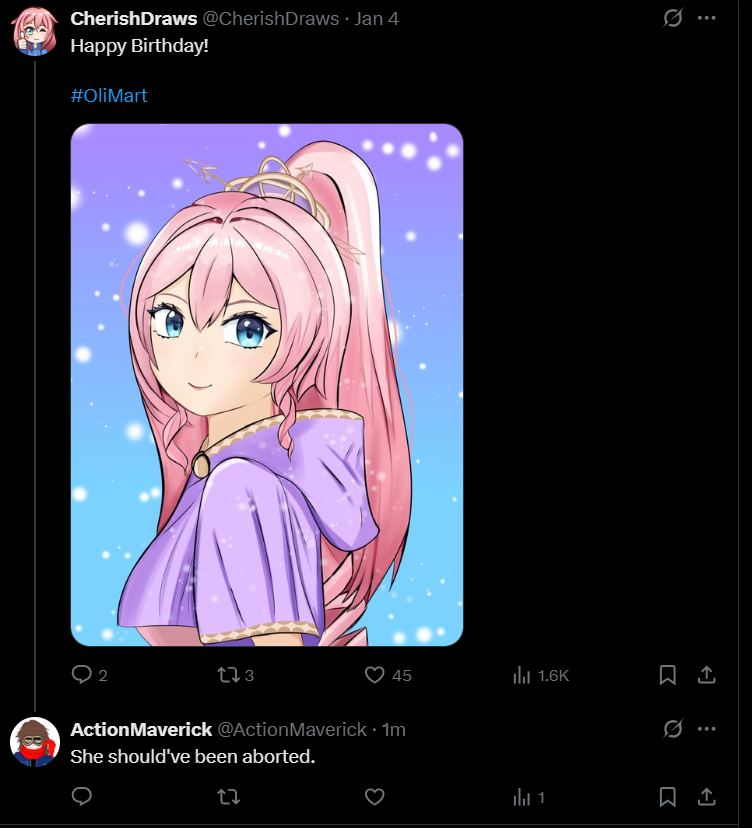
Task: Open the #OliMart hashtag
Action: click(109, 96)
